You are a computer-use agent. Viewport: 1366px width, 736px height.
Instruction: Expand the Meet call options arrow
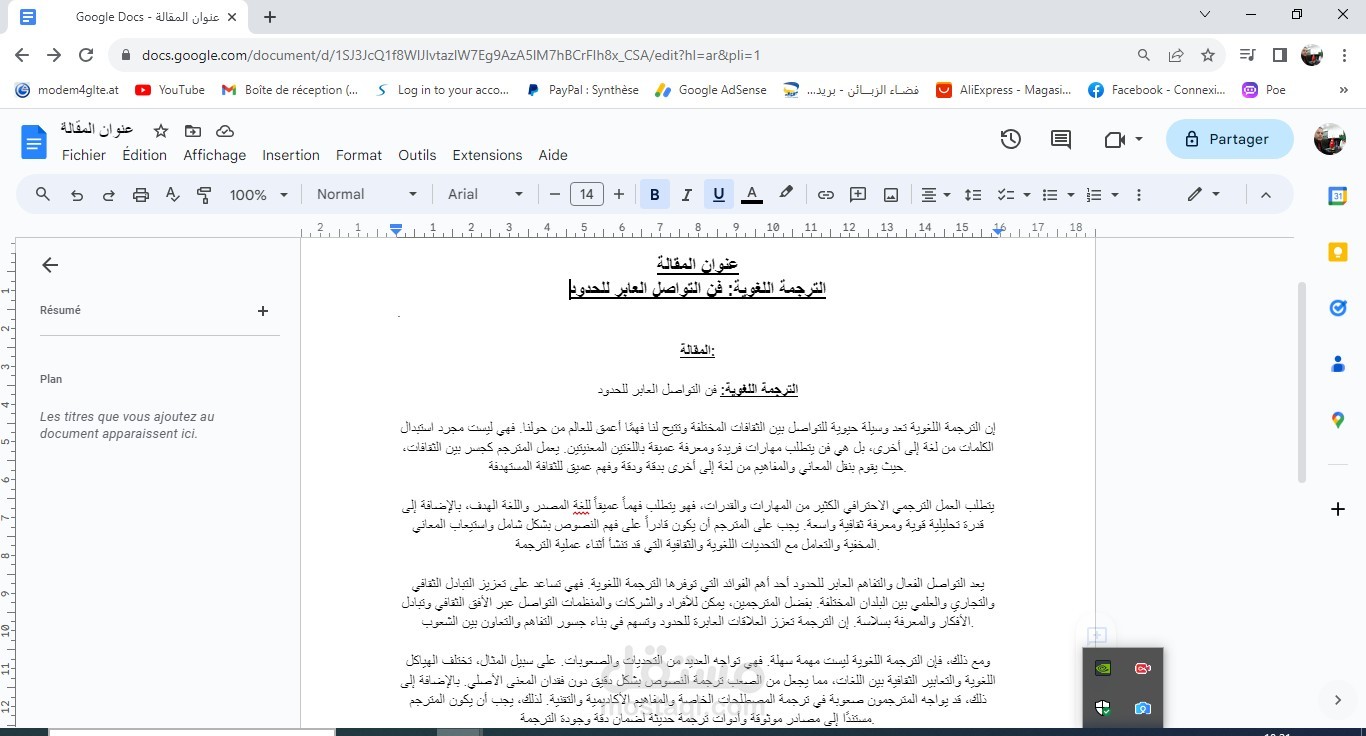1139,140
